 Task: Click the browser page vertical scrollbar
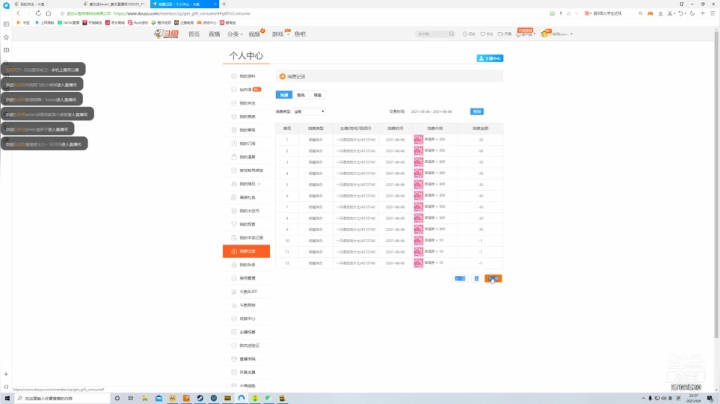click(716, 184)
